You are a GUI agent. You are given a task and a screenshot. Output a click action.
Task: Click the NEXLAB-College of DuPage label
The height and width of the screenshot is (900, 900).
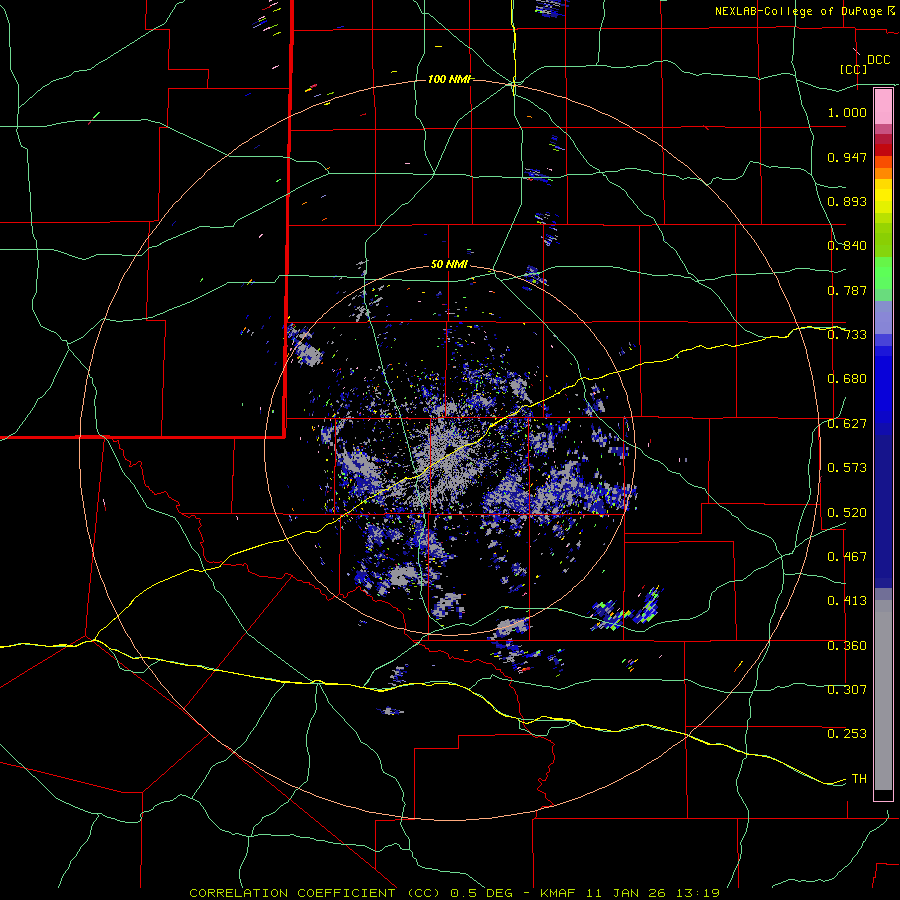pyautogui.click(x=798, y=11)
